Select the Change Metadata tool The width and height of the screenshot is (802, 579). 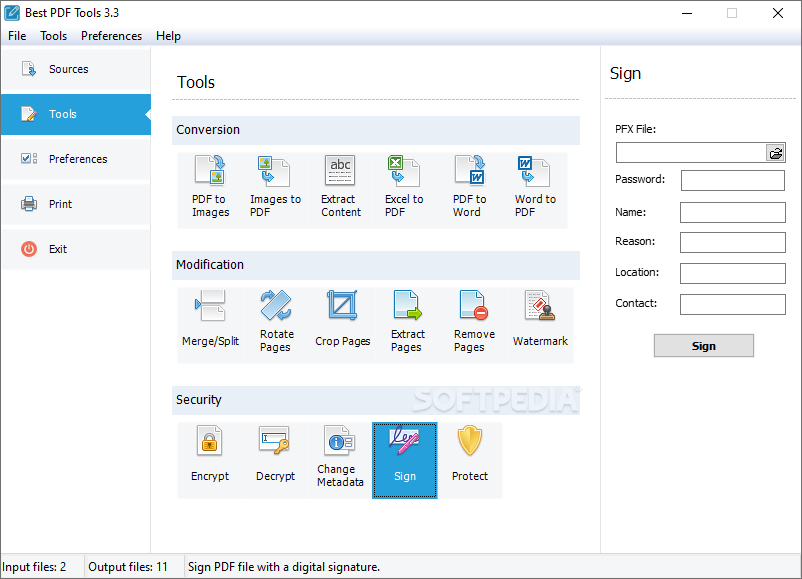(x=340, y=460)
